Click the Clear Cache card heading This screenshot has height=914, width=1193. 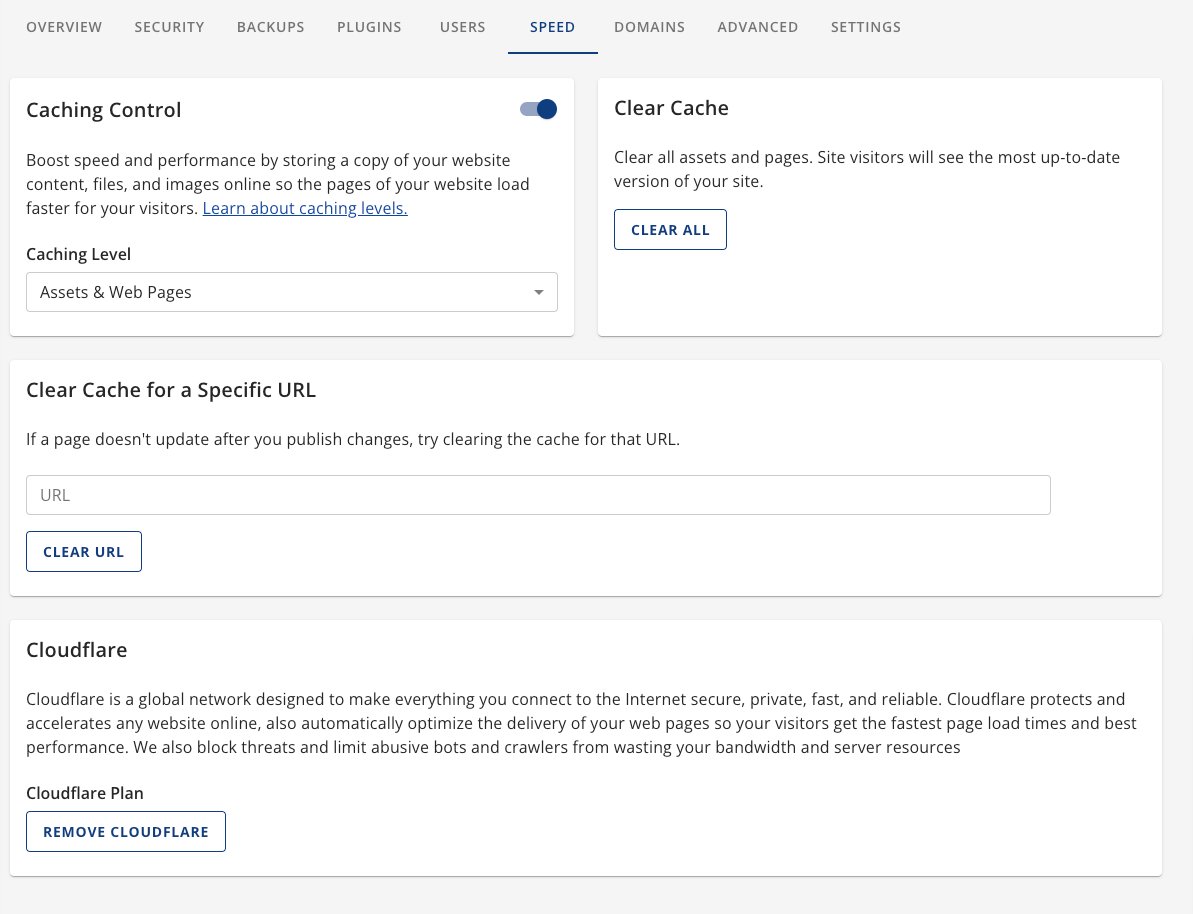tap(671, 108)
